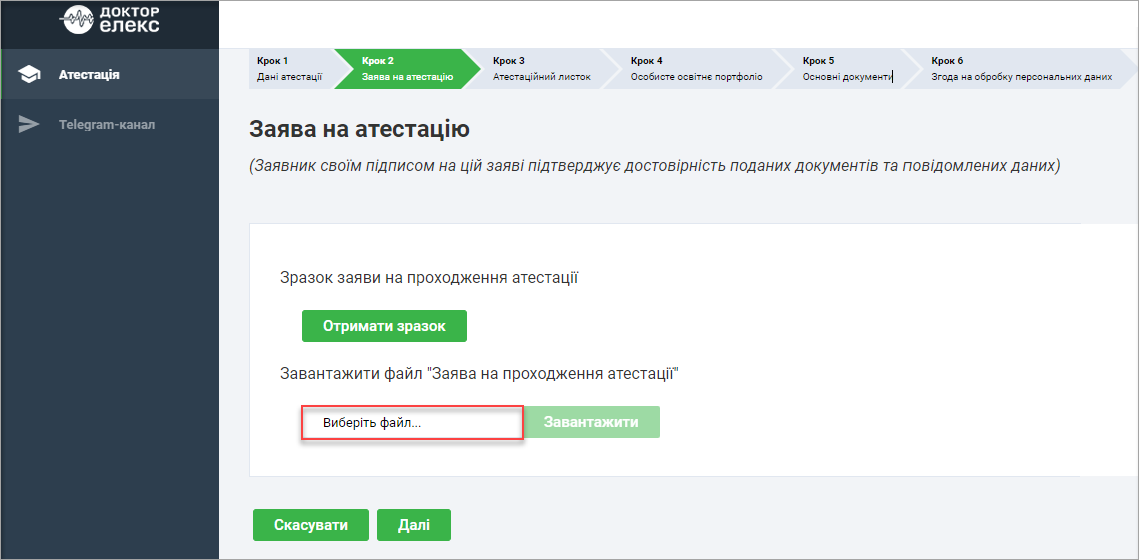Go to Крок 6 Згода на обробку персональних даних
Viewport: 1139px width, 560px height.
pos(1020,68)
